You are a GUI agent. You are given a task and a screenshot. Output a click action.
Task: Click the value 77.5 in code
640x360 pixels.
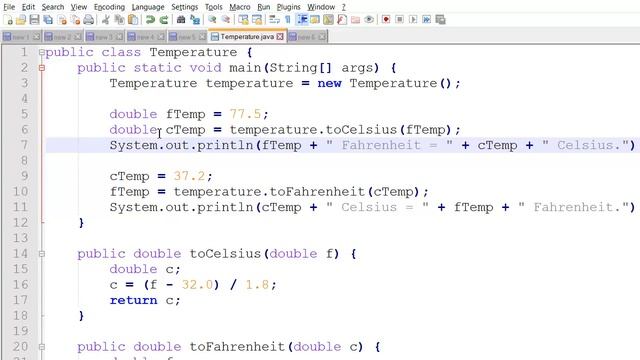tap(245, 114)
